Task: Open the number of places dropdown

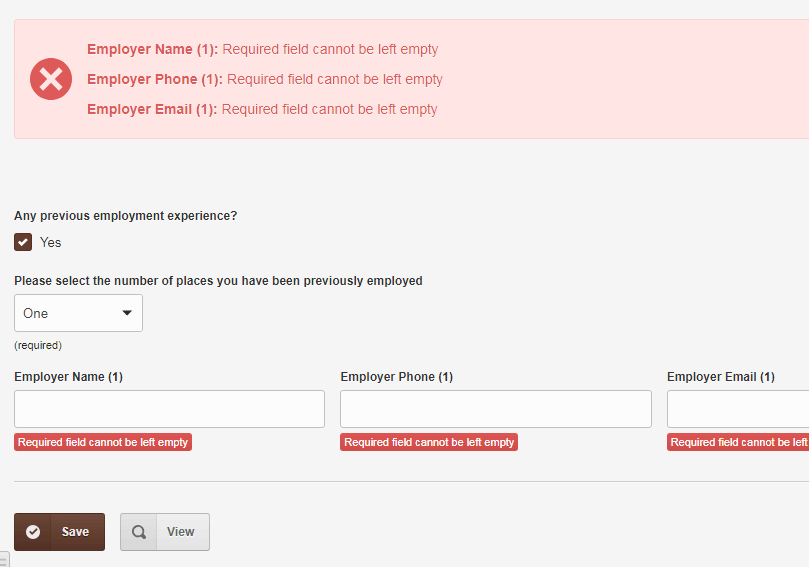Action: [78, 313]
